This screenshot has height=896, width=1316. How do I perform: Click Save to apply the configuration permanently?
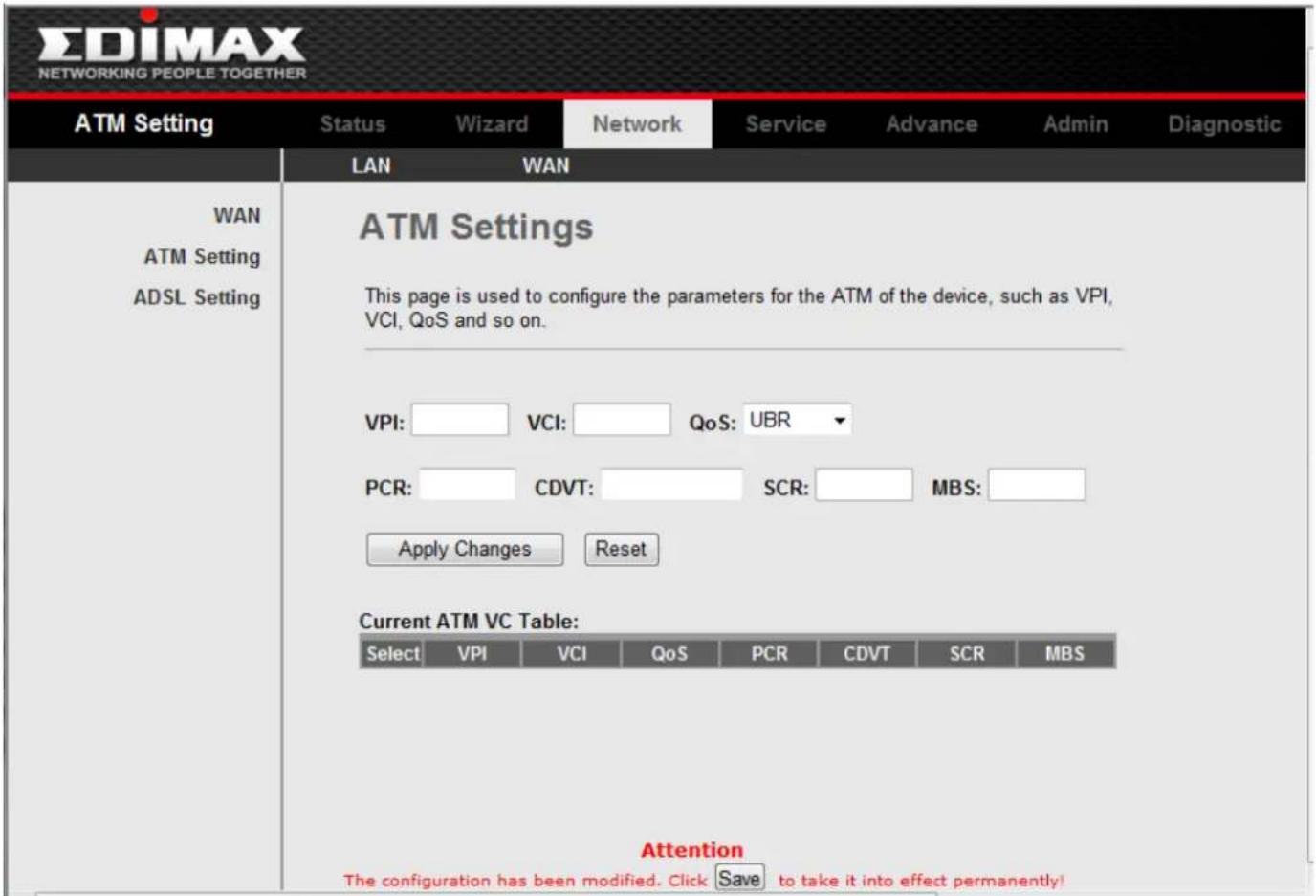pyautogui.click(x=739, y=879)
